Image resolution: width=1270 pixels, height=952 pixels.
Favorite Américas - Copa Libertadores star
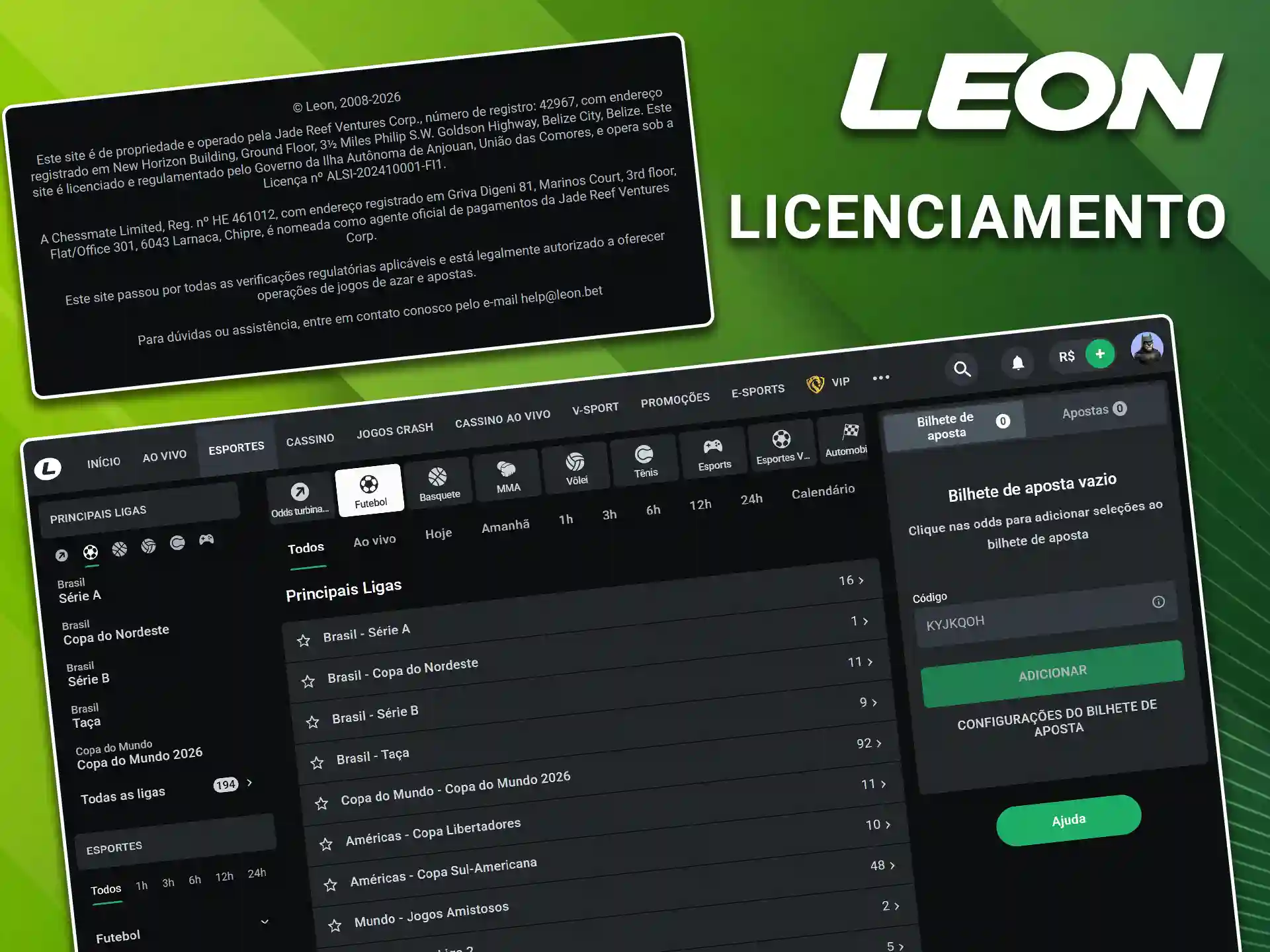326,844
